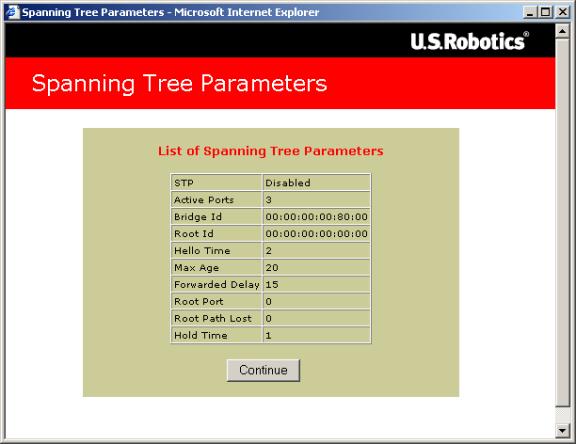Click the Active Ports label cell
Viewport: 576px width, 444px height.
[x=217, y=200]
